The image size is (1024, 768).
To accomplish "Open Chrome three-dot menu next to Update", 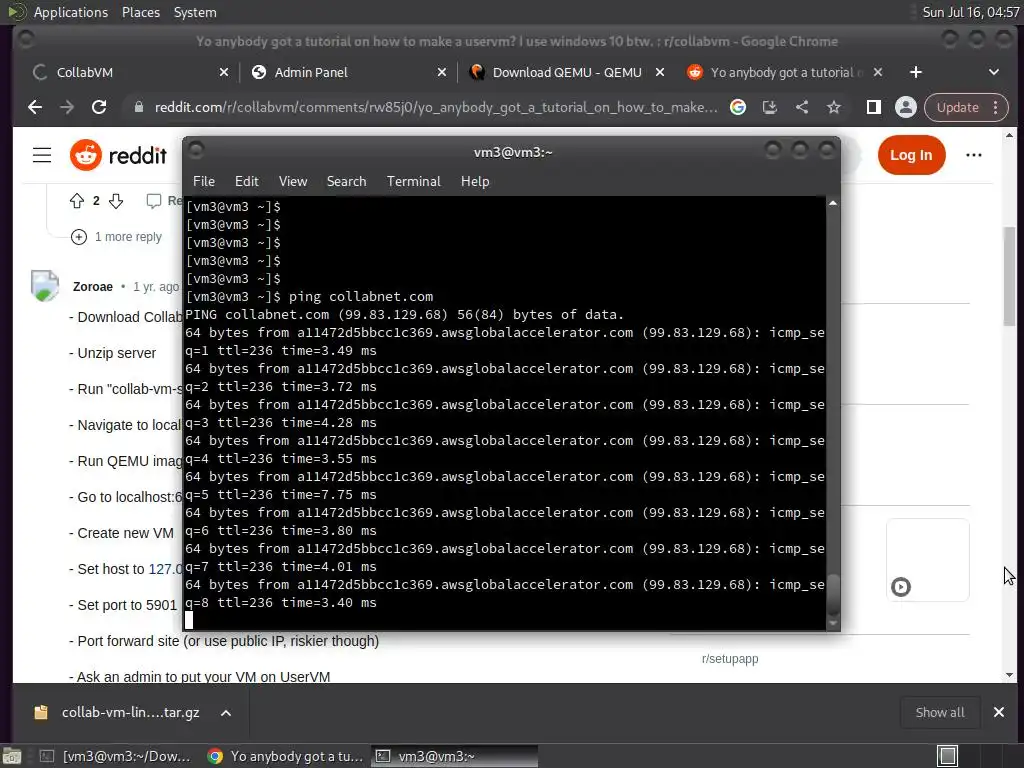I will click(x=996, y=107).
